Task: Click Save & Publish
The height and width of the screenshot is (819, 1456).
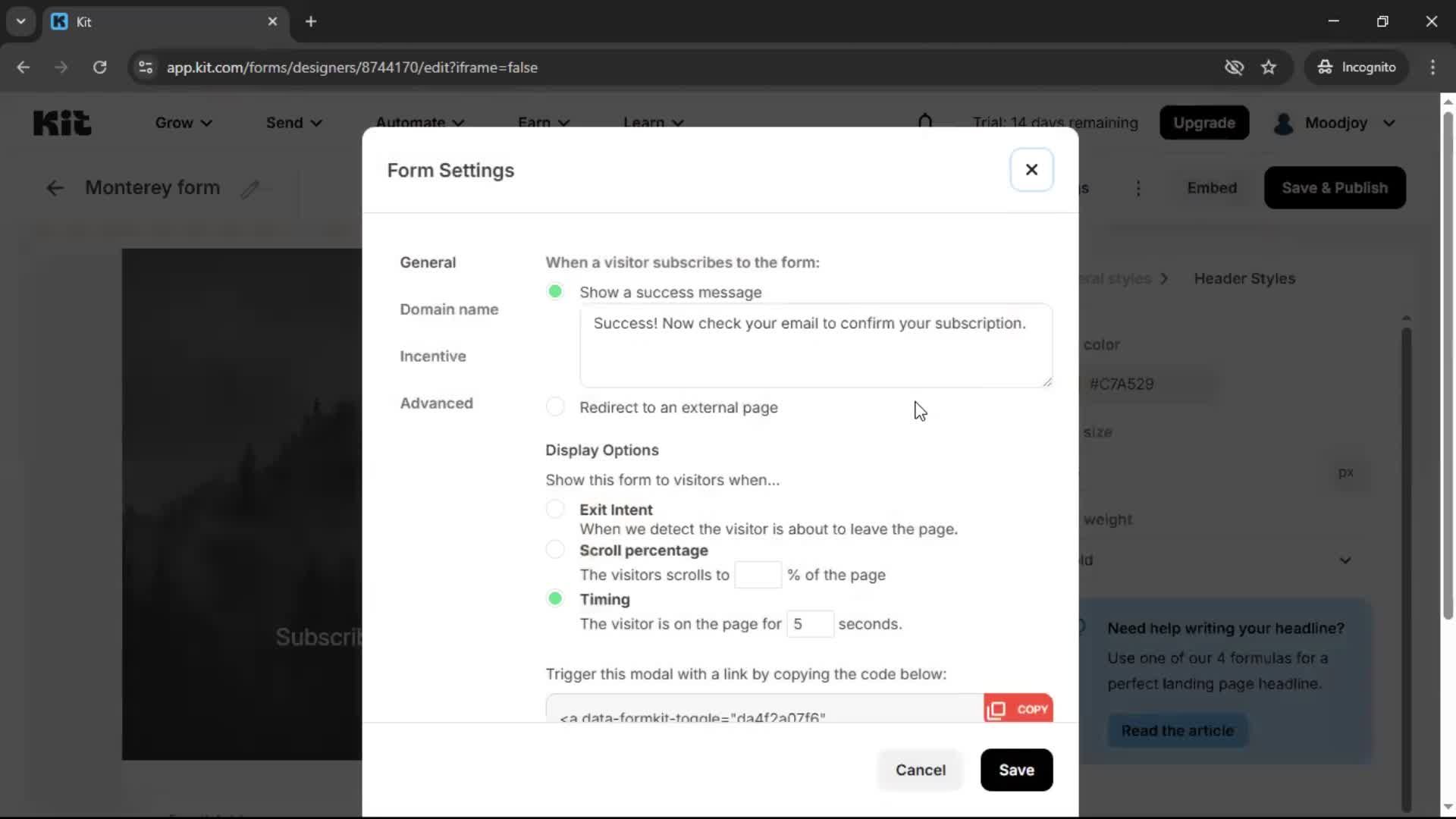Action: pyautogui.click(x=1335, y=187)
